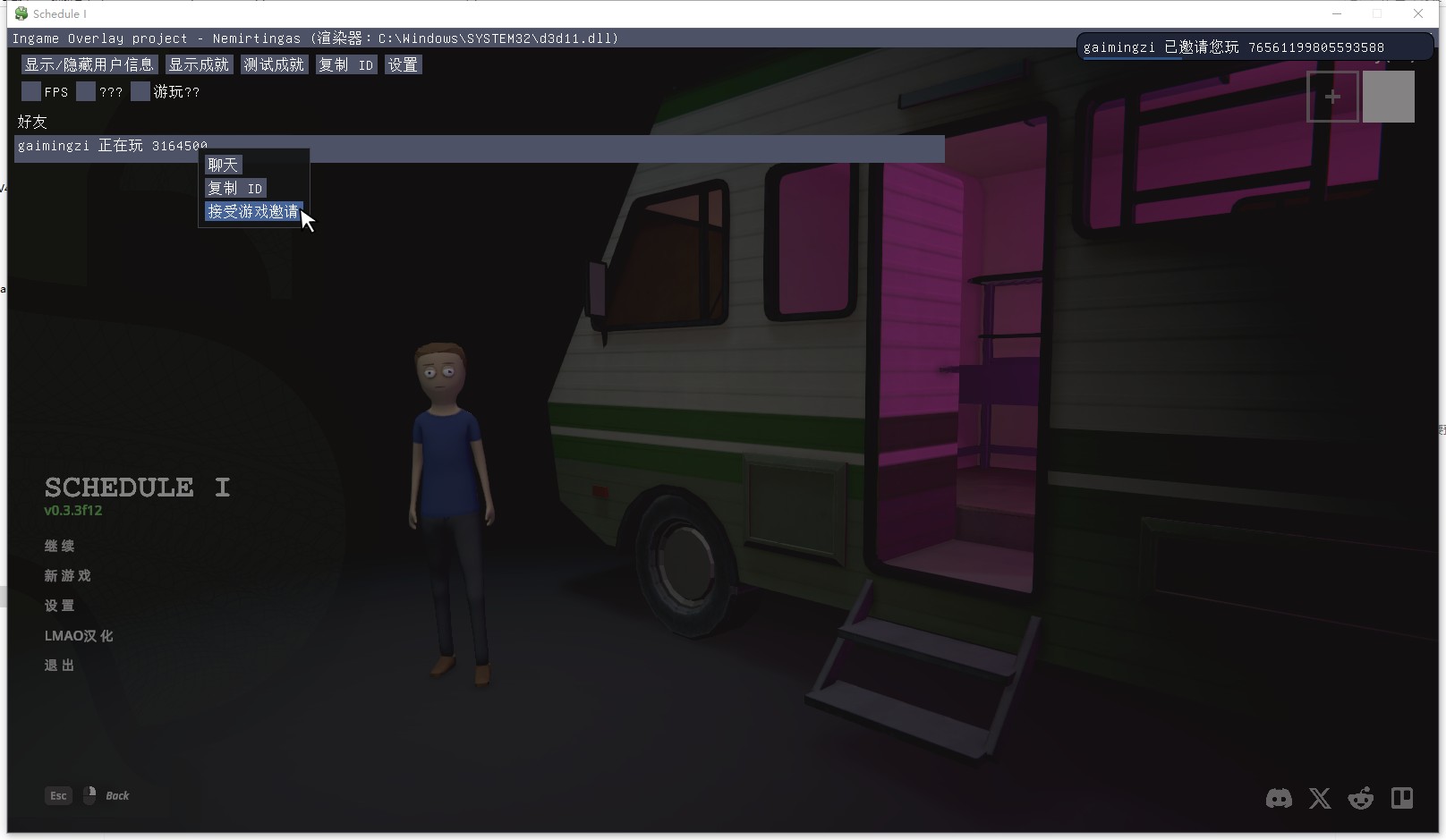Toggle the 游玩?? checkbox
Screen dimensions: 1446x840
coord(140,91)
